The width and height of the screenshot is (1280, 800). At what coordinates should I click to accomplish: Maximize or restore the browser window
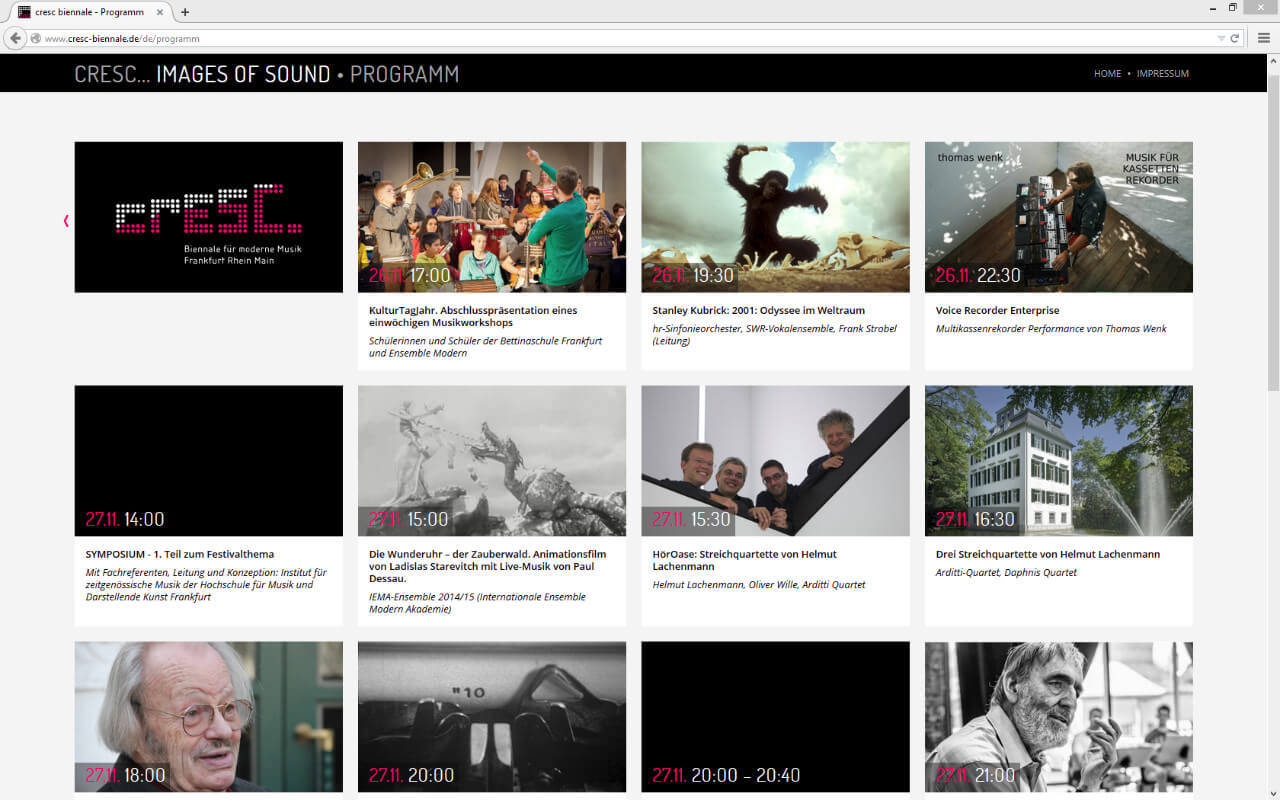1233,8
